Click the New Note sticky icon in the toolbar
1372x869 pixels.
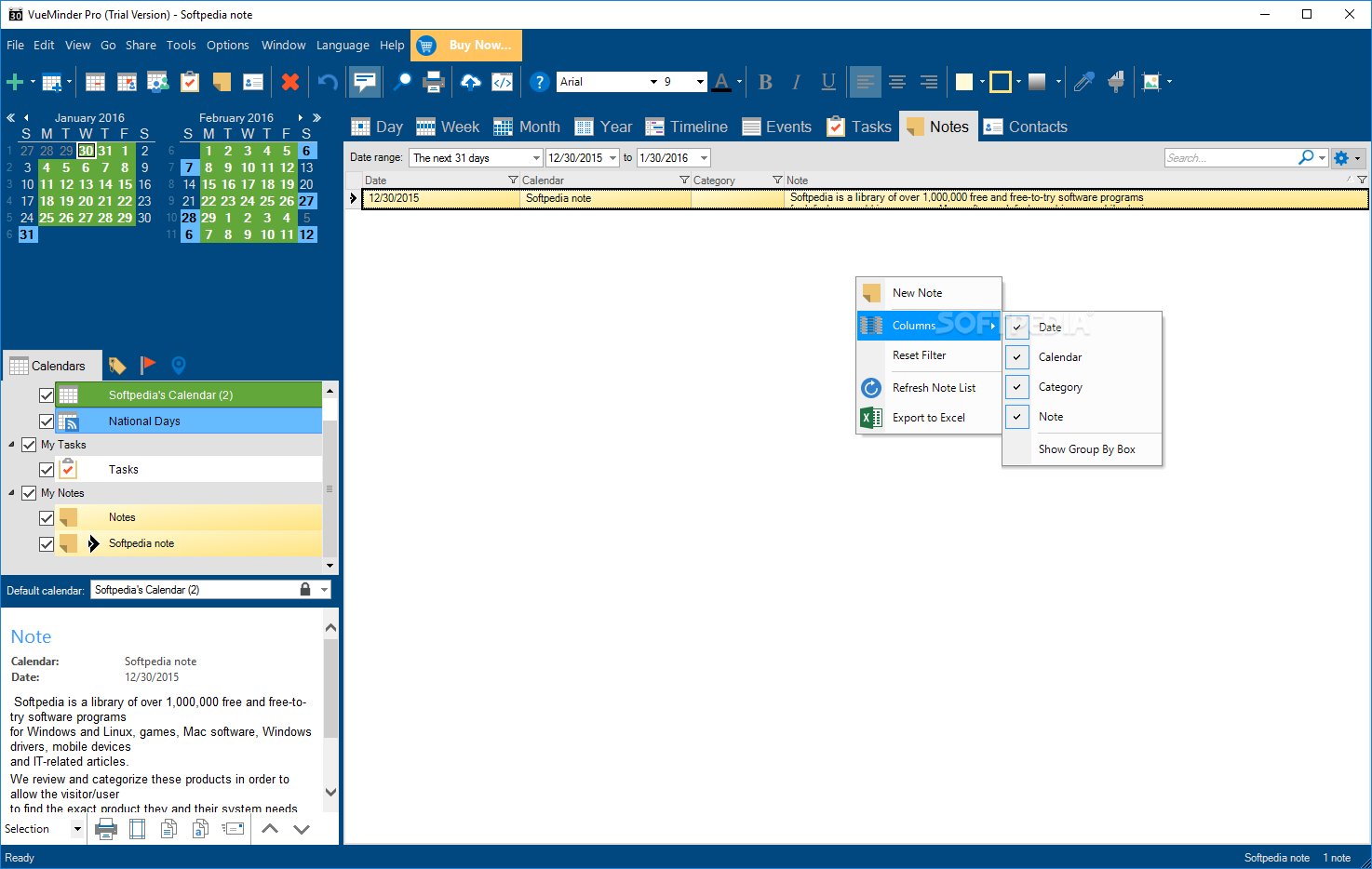[x=222, y=82]
